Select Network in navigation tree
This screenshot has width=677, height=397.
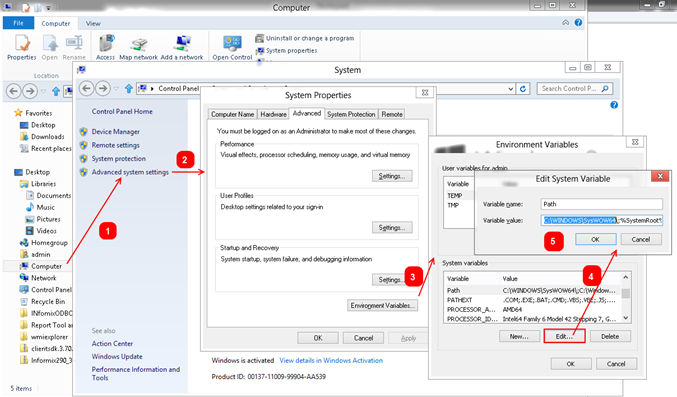click(38, 278)
